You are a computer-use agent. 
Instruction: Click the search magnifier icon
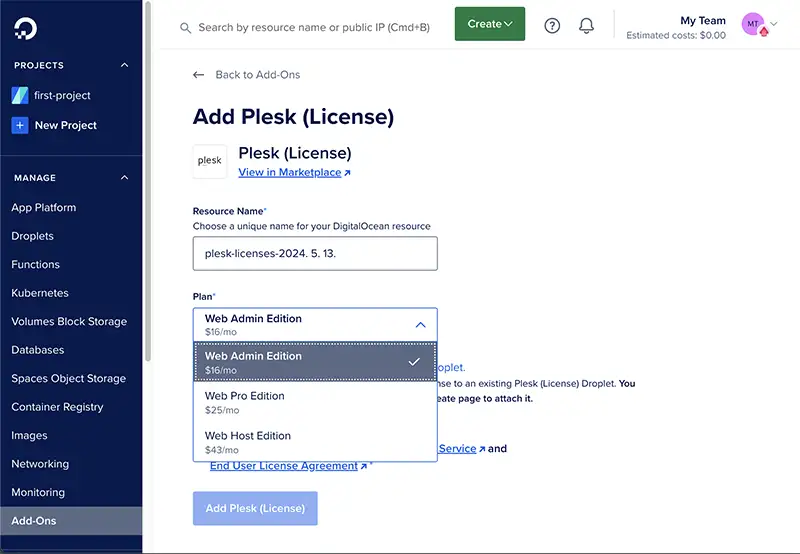tap(186, 28)
